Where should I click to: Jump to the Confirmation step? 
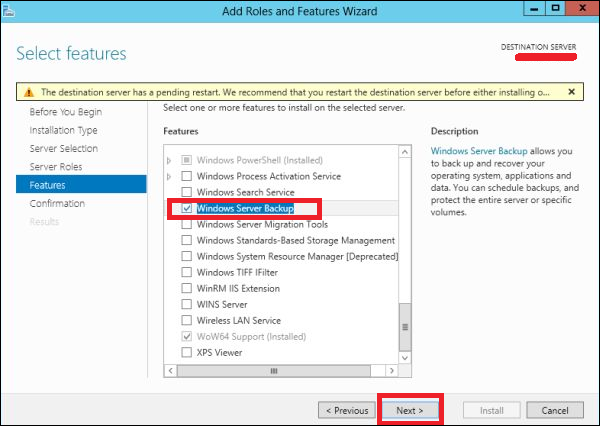pyautogui.click(x=57, y=203)
